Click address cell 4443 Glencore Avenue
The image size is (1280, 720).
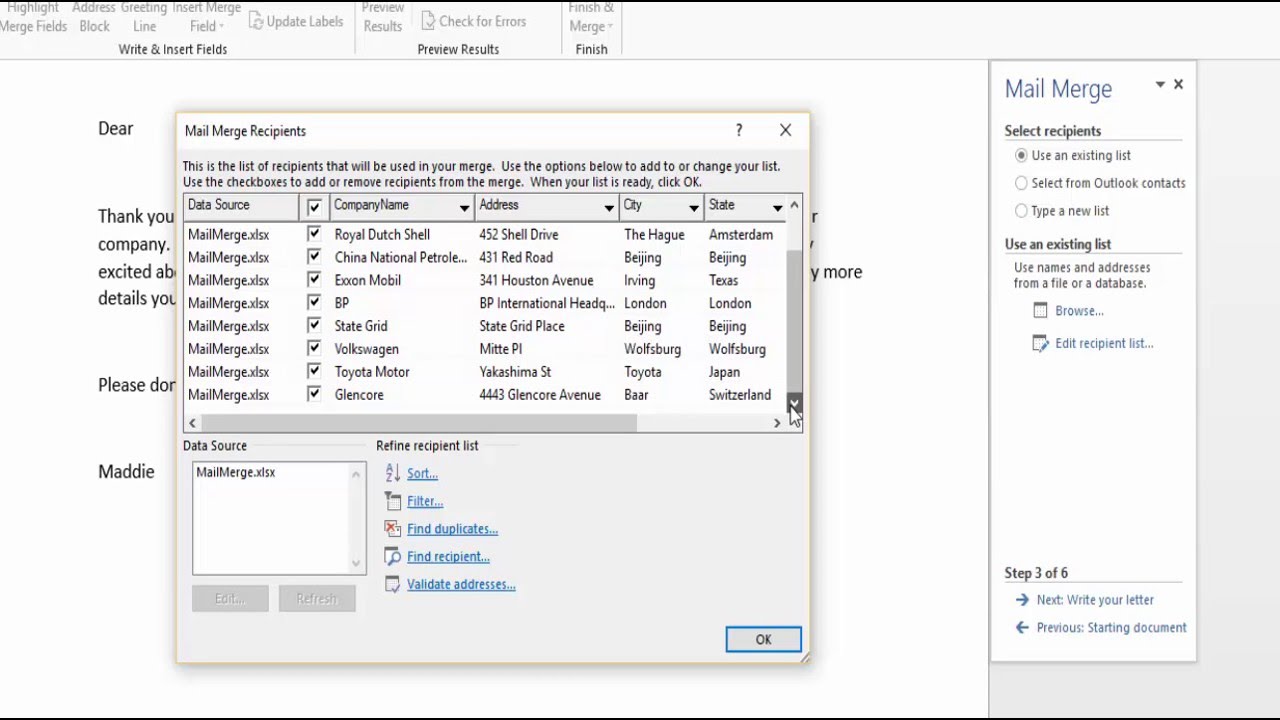pos(540,395)
